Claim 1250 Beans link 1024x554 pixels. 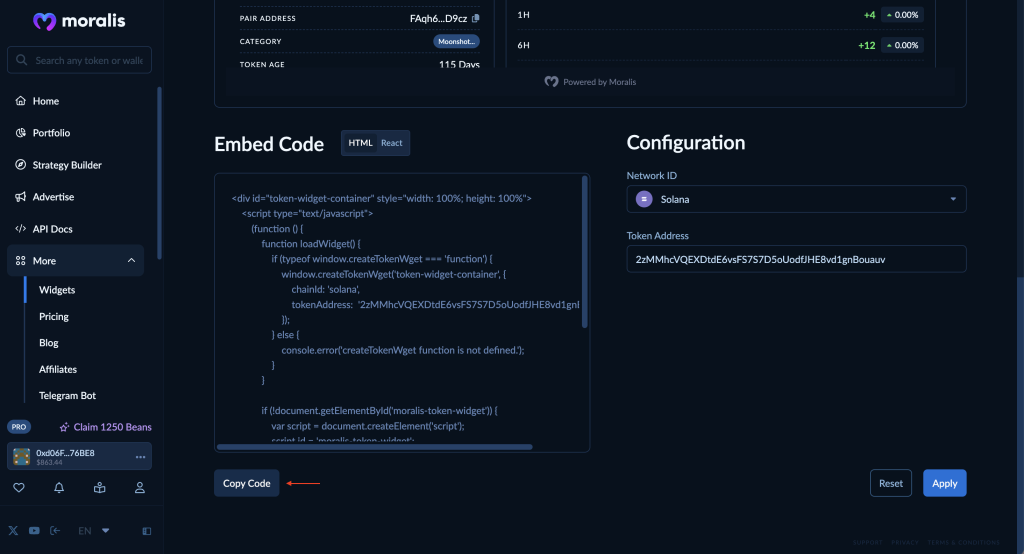pos(105,427)
